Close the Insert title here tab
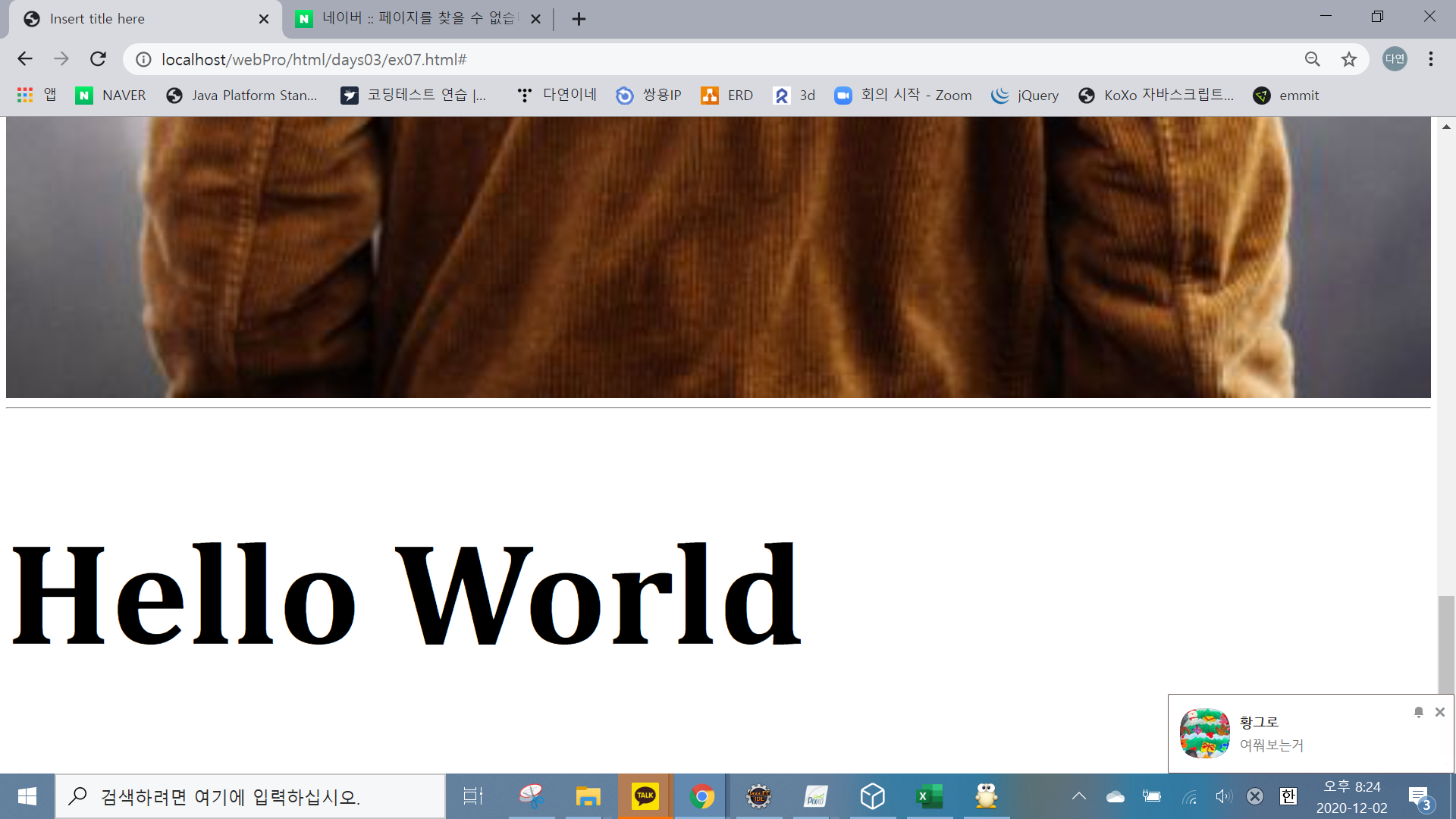The width and height of the screenshot is (1456, 819). tap(264, 19)
